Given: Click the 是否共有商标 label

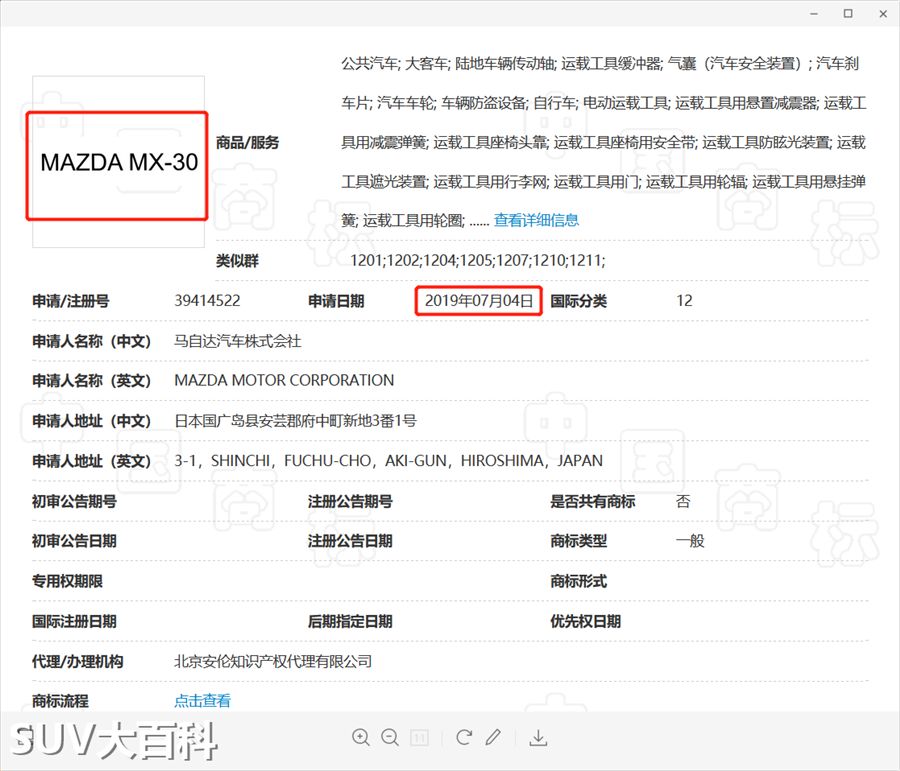Looking at the screenshot, I should click(x=593, y=501).
